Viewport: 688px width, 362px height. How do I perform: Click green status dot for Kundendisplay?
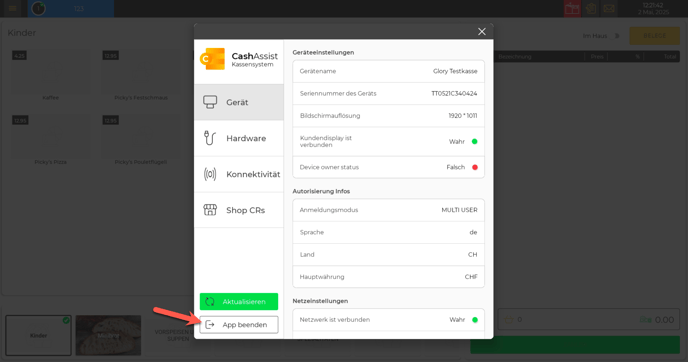point(474,141)
